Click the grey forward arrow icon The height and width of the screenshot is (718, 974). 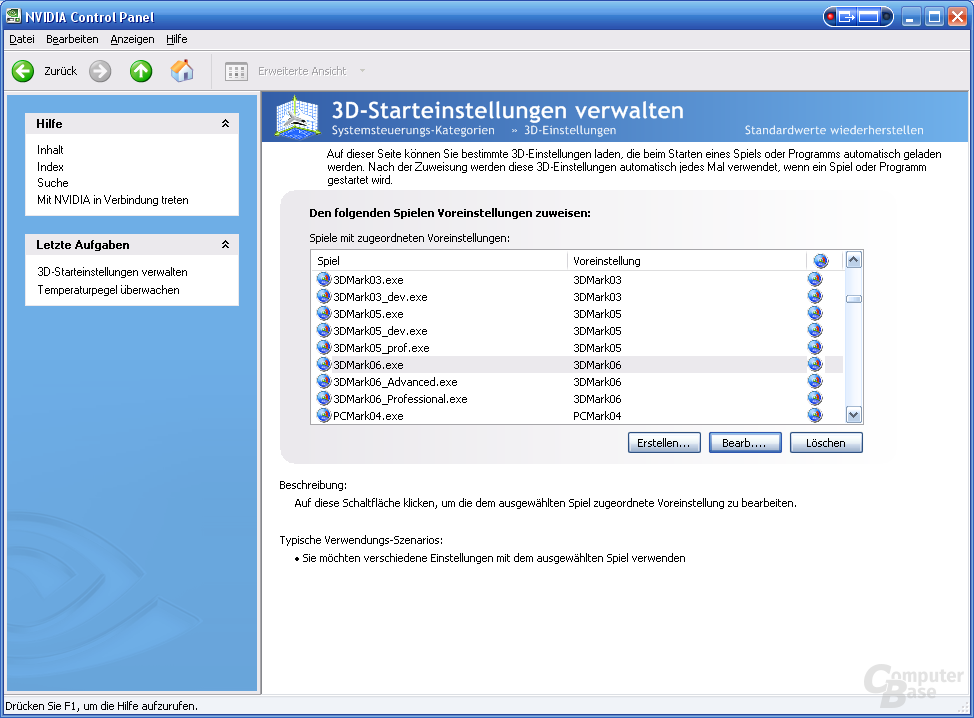pos(100,71)
